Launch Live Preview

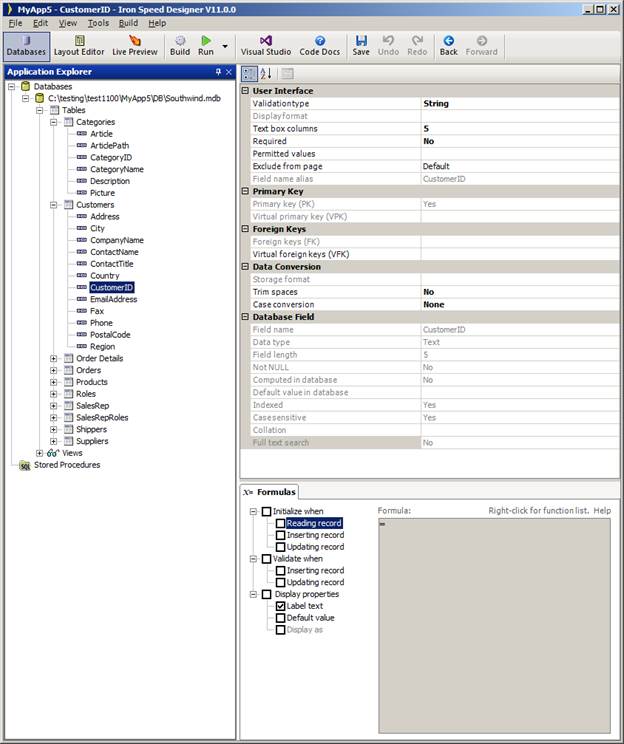[x=135, y=46]
